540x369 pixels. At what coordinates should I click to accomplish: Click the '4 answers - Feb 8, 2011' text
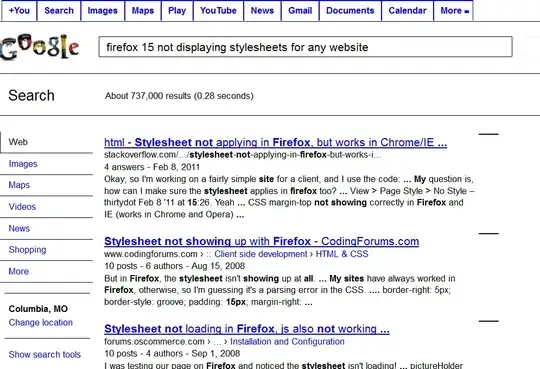(x=152, y=167)
